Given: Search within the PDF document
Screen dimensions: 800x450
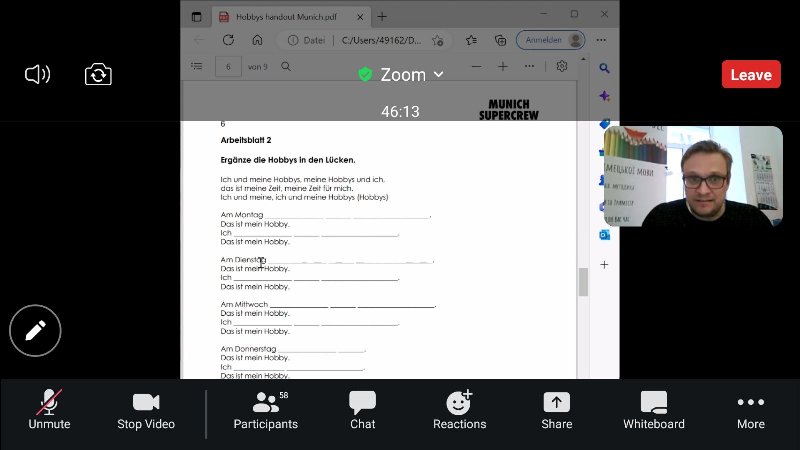Looking at the screenshot, I should coord(286,66).
